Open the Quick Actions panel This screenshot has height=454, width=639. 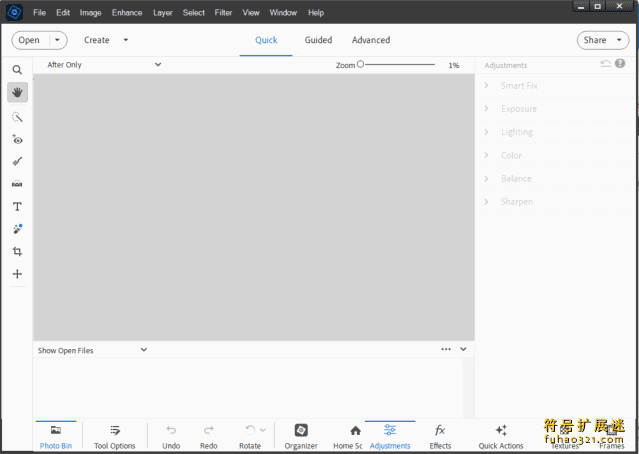[x=501, y=436]
